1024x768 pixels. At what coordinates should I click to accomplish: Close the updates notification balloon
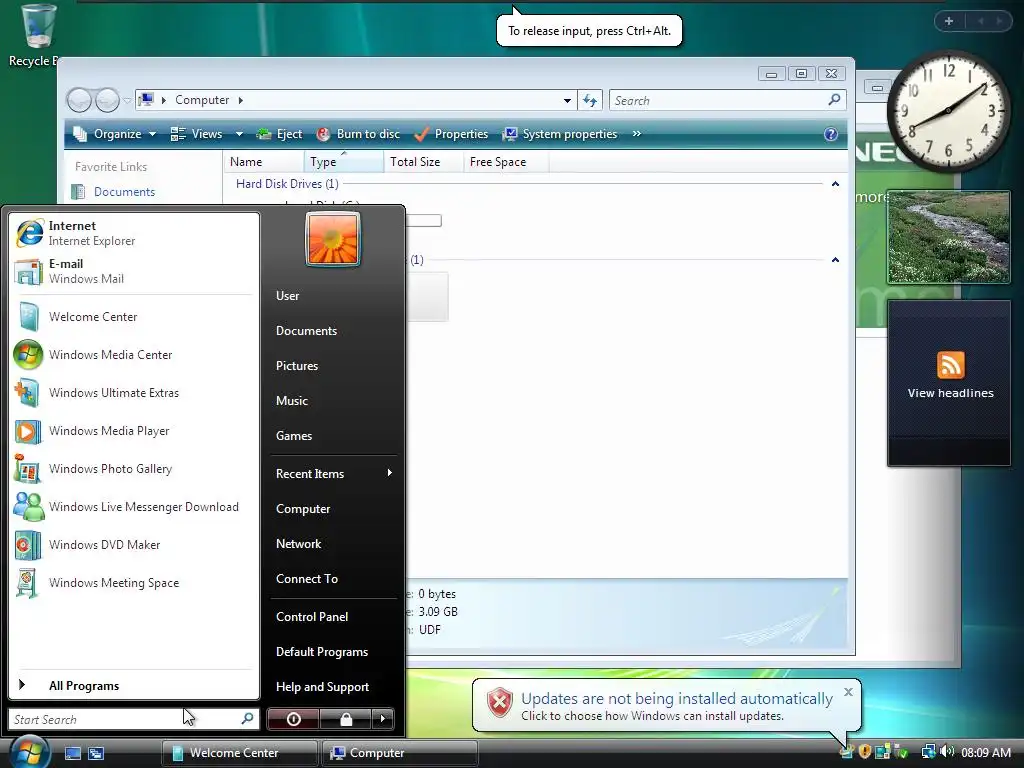tap(848, 692)
